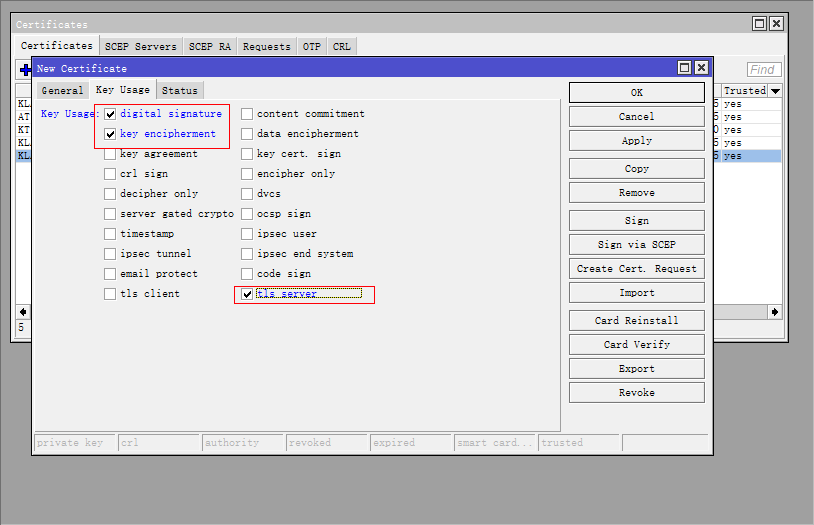Image resolution: width=814 pixels, height=525 pixels.
Task: Click the Find search field
Action: point(764,70)
